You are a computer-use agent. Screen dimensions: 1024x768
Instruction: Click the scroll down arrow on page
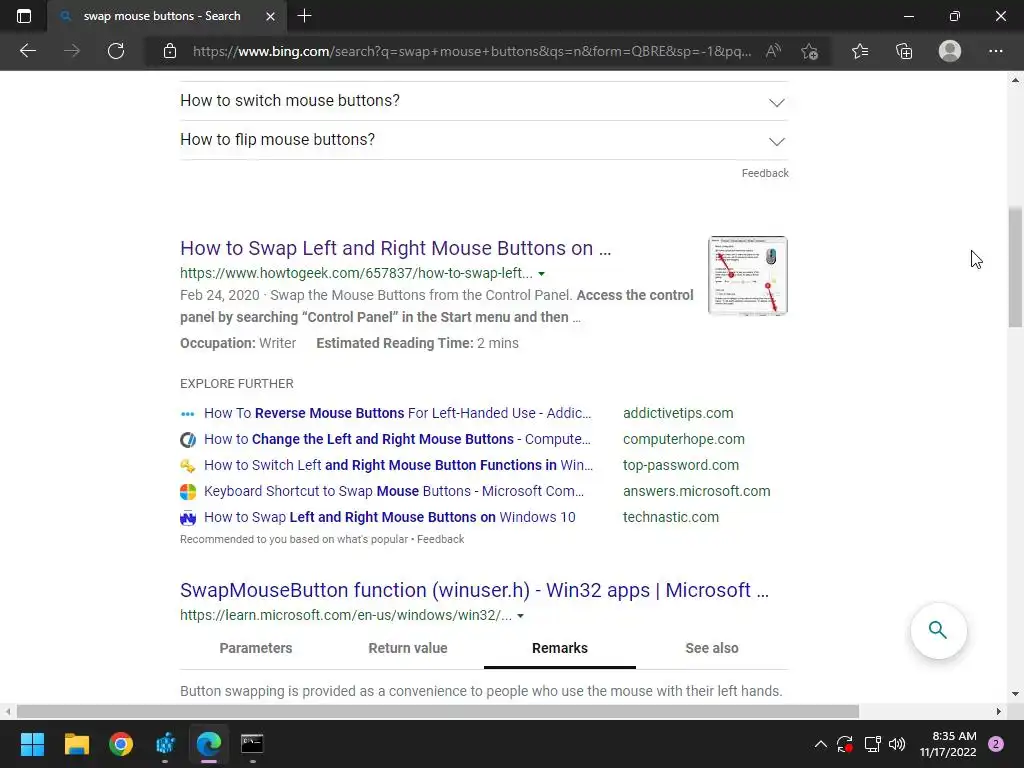(x=1015, y=694)
